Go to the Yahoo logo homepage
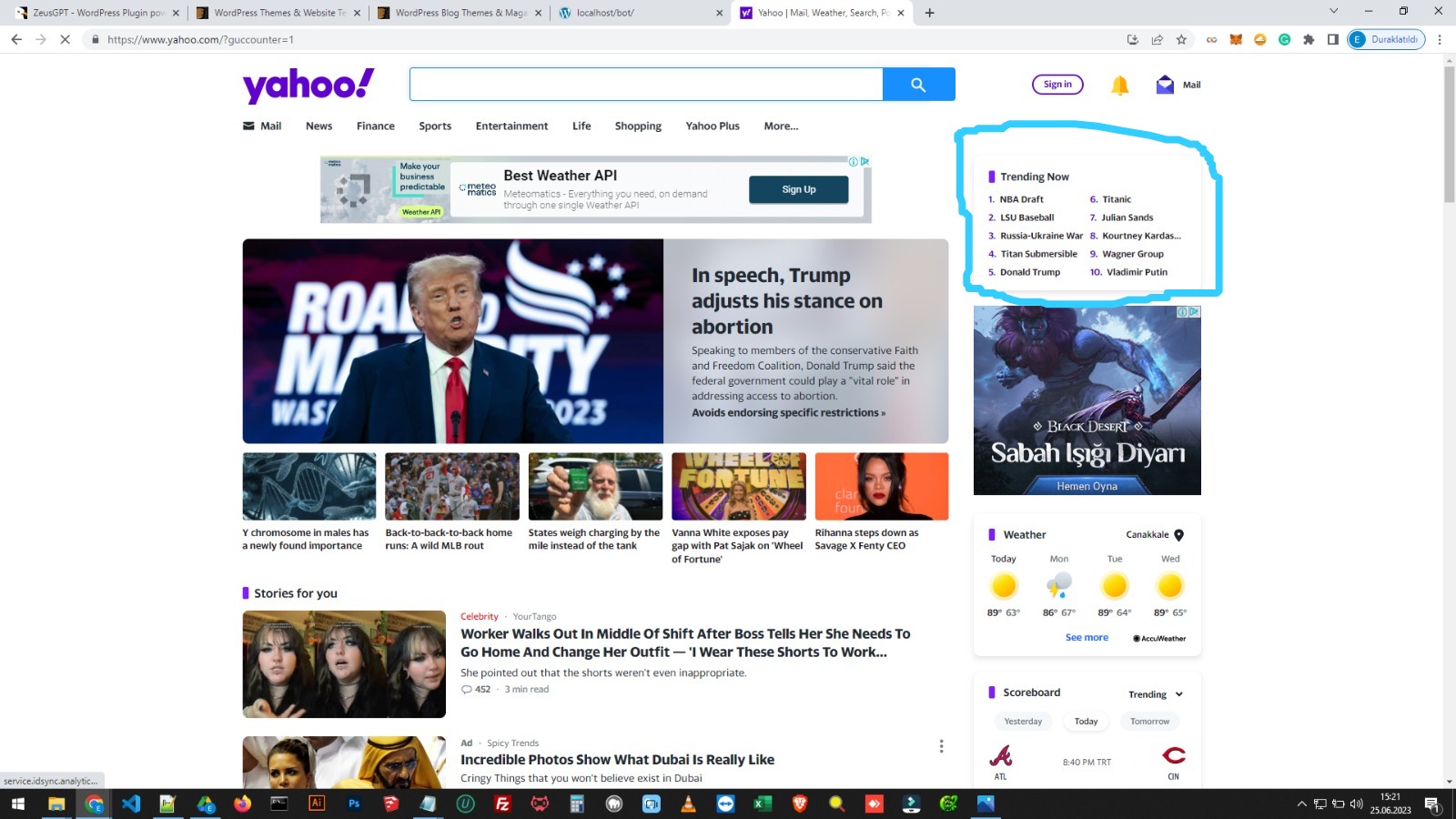This screenshot has width=1456, height=819. [308, 86]
